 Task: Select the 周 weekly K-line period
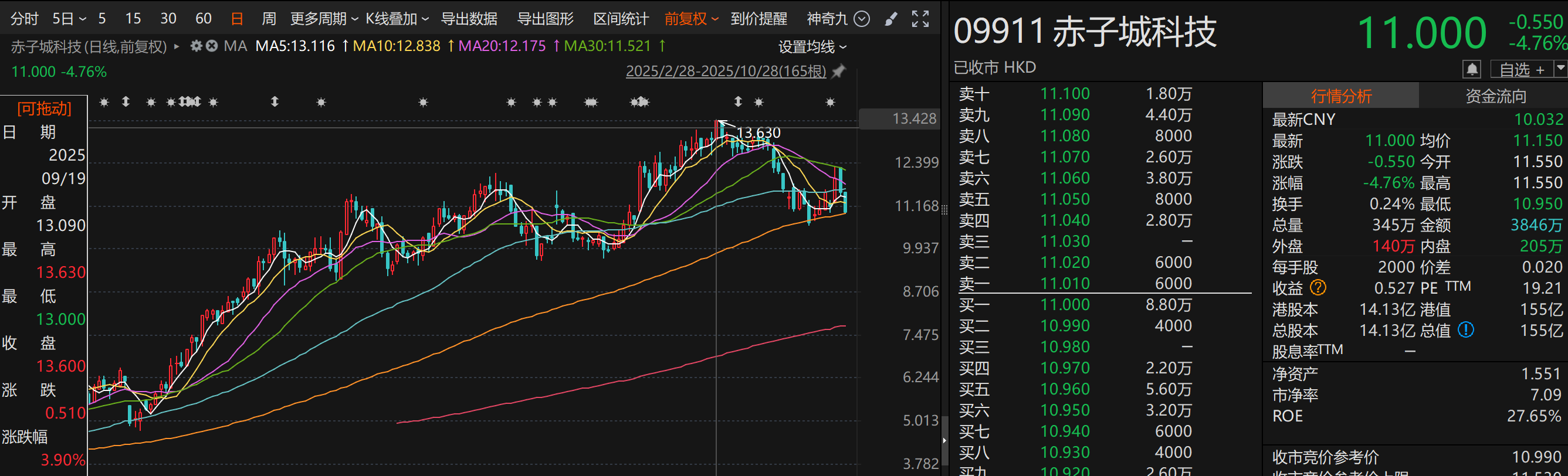(269, 19)
